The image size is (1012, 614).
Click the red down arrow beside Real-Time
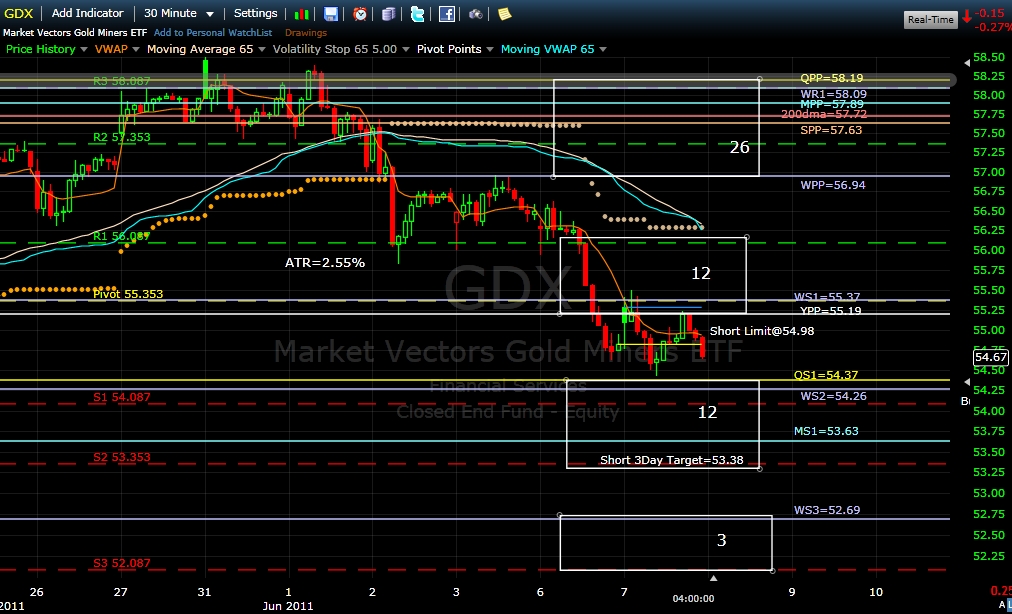pyautogui.click(x=966, y=17)
